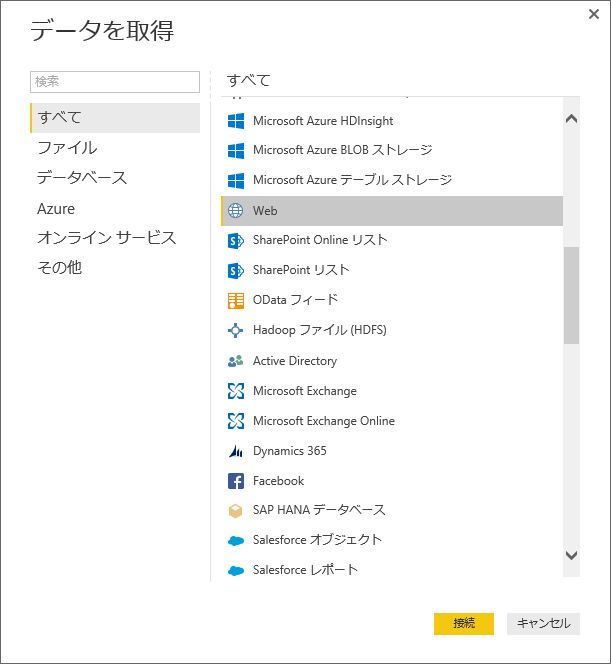Select Salesforce レポート text

tap(305, 570)
